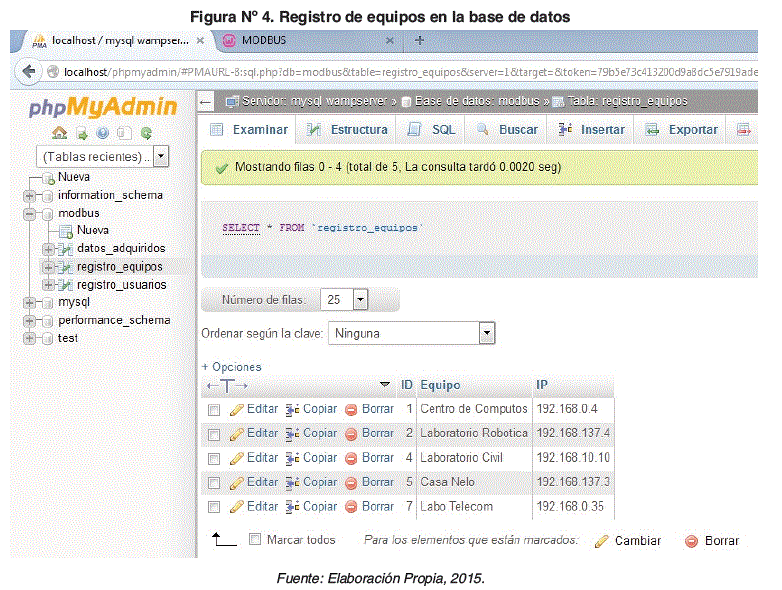
Task: Check the row checkbox for Laboratorio Robotica
Action: (x=214, y=434)
